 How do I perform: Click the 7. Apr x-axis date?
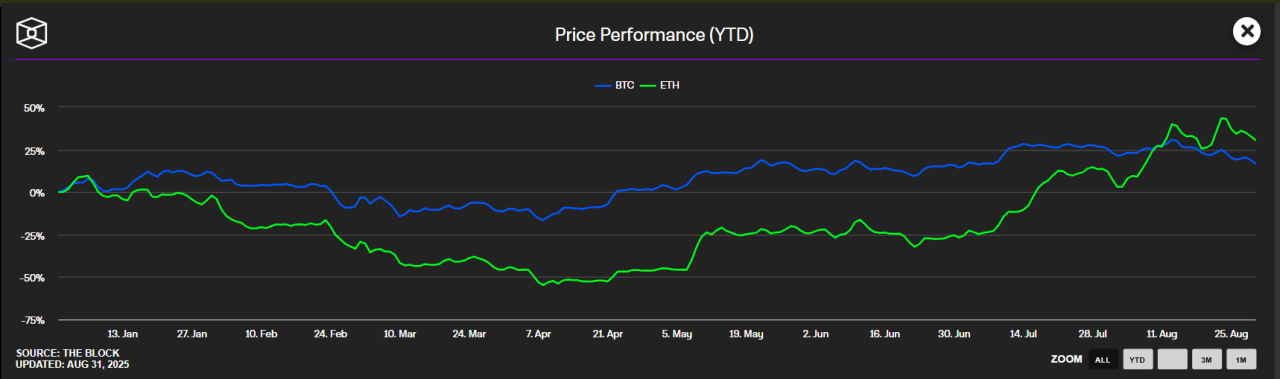[538, 334]
